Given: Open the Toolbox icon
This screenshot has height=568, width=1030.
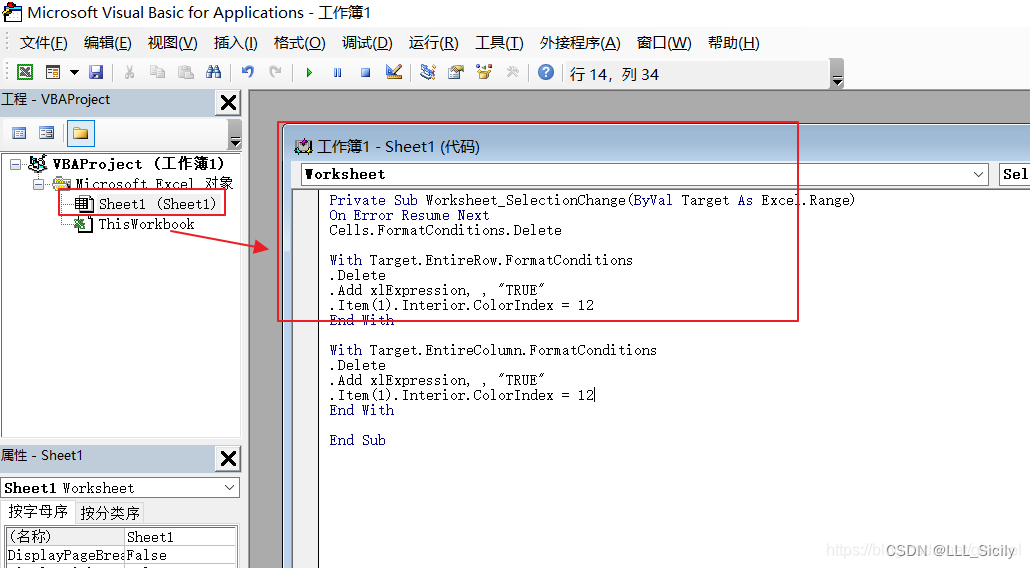Looking at the screenshot, I should click(512, 72).
